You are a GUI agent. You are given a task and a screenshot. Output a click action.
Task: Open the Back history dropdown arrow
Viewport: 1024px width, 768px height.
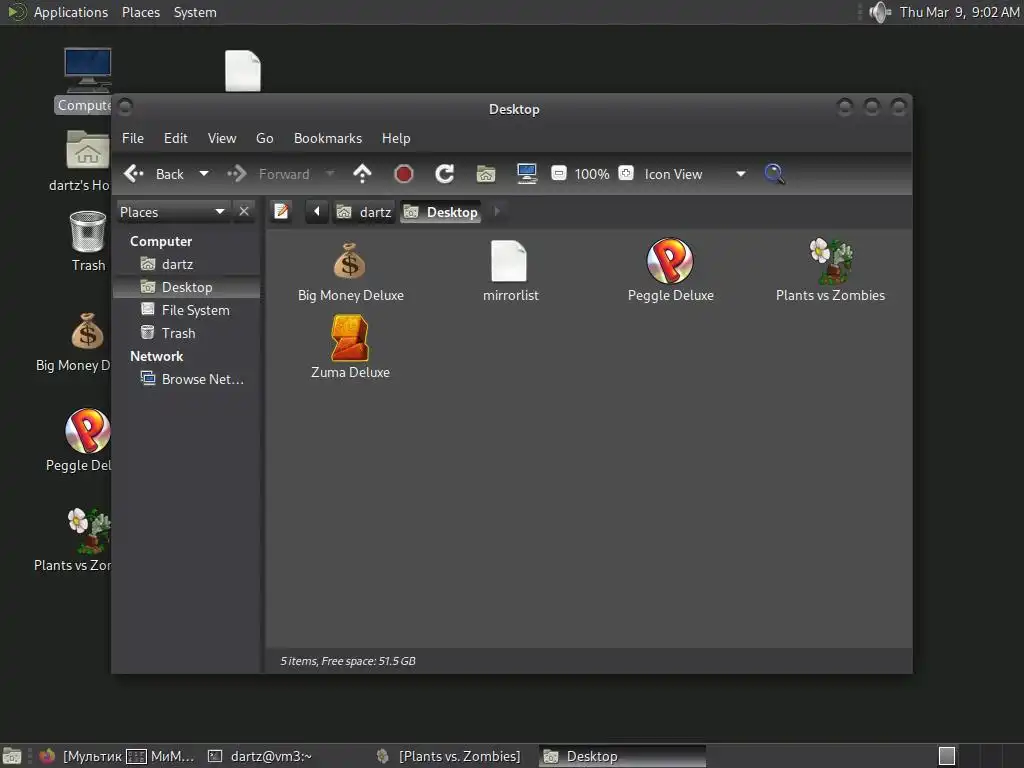tap(204, 174)
